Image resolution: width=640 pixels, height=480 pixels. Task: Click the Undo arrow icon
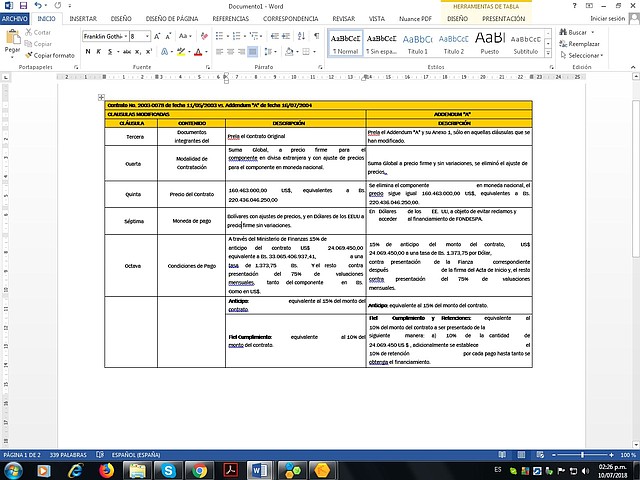click(x=38, y=6)
